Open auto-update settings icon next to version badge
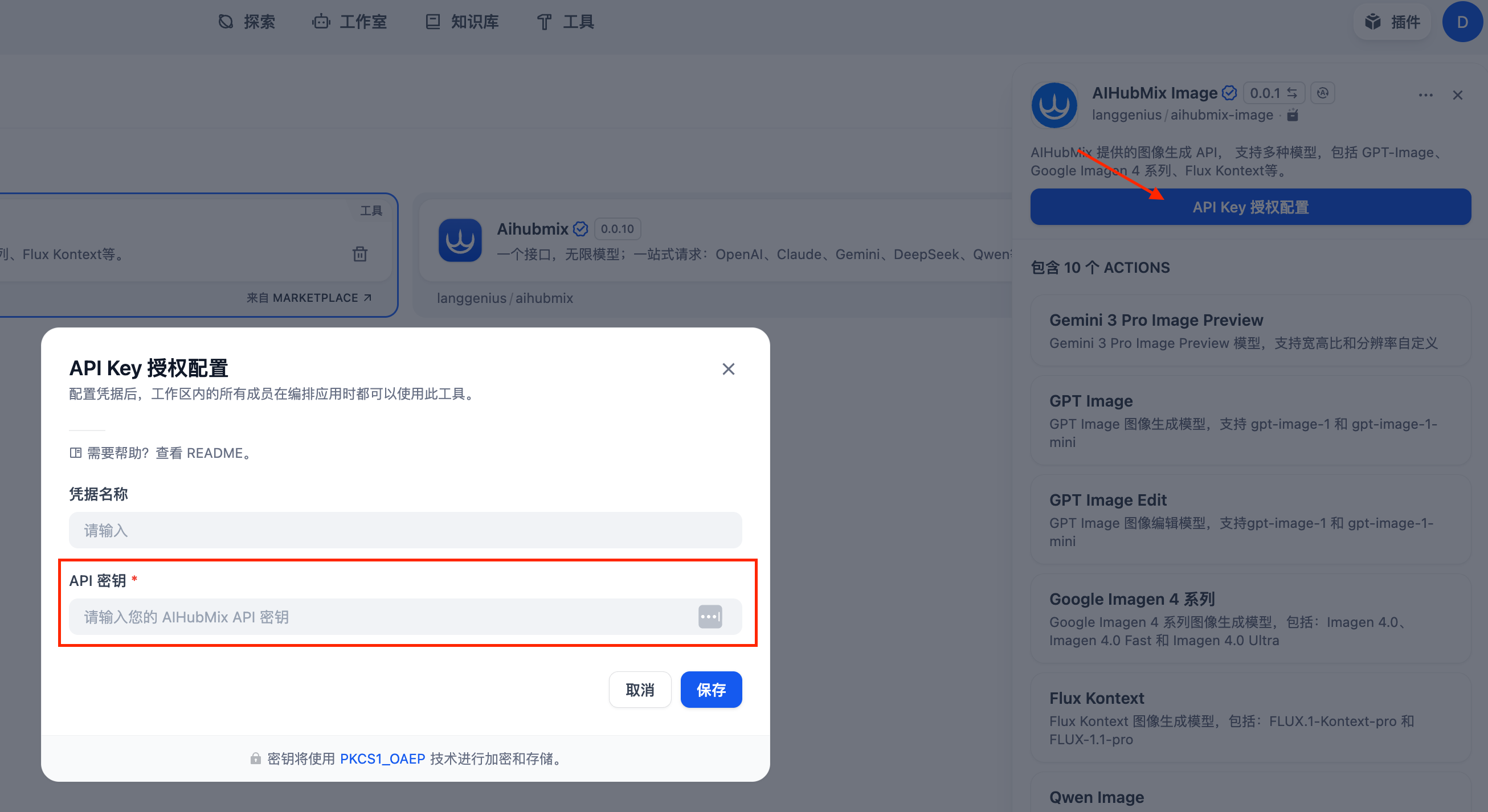This screenshot has width=1488, height=812. [x=1323, y=92]
